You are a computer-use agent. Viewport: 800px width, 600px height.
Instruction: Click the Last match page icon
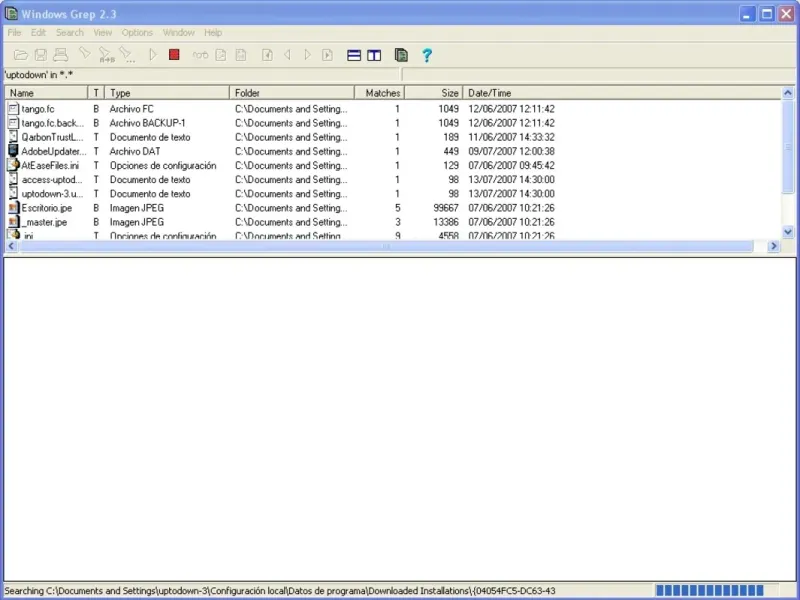pyautogui.click(x=327, y=55)
